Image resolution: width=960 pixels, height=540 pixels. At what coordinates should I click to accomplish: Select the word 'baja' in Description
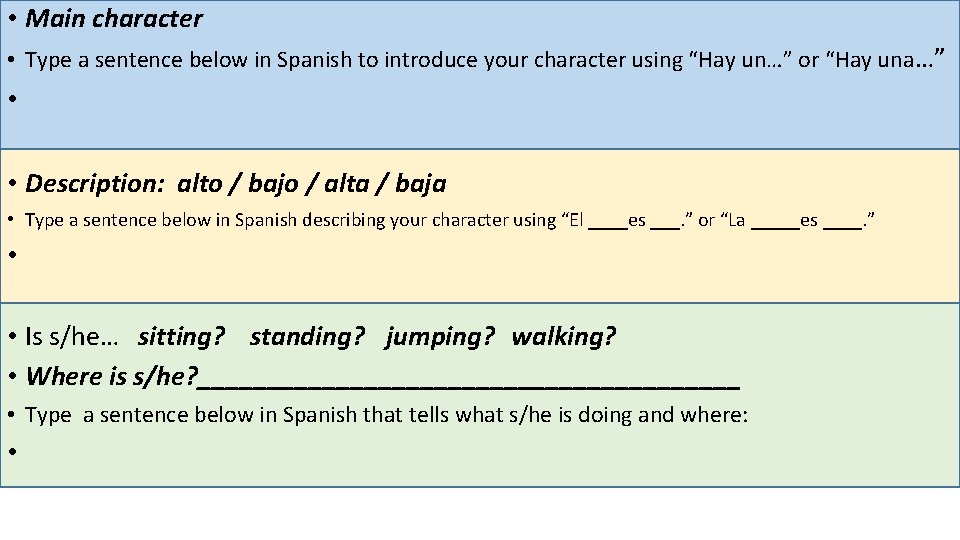click(x=421, y=184)
